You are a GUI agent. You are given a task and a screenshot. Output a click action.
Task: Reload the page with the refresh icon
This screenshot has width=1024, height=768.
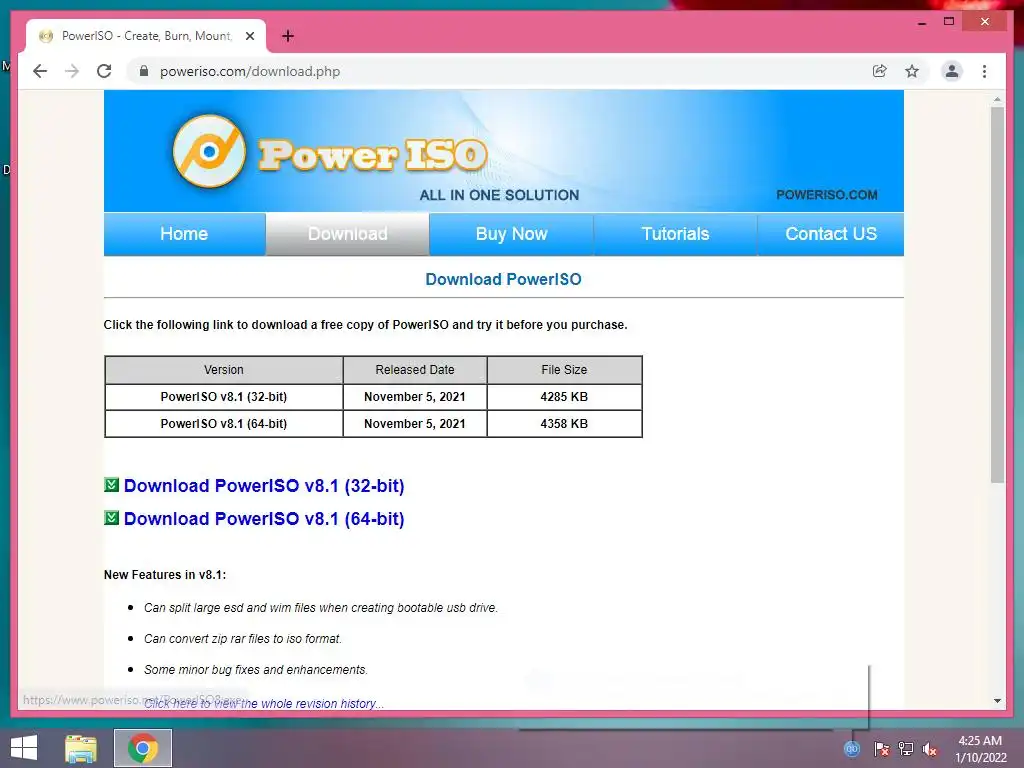(104, 71)
